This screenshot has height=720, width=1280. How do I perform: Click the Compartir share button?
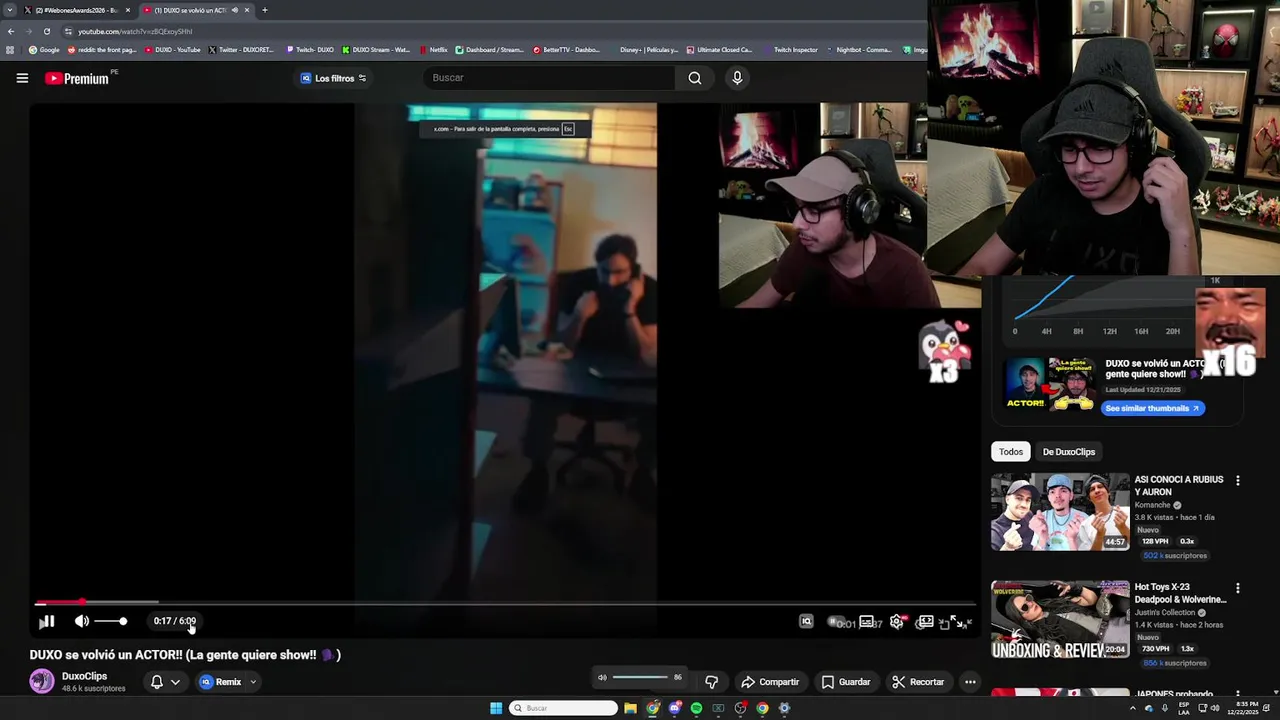pyautogui.click(x=769, y=682)
